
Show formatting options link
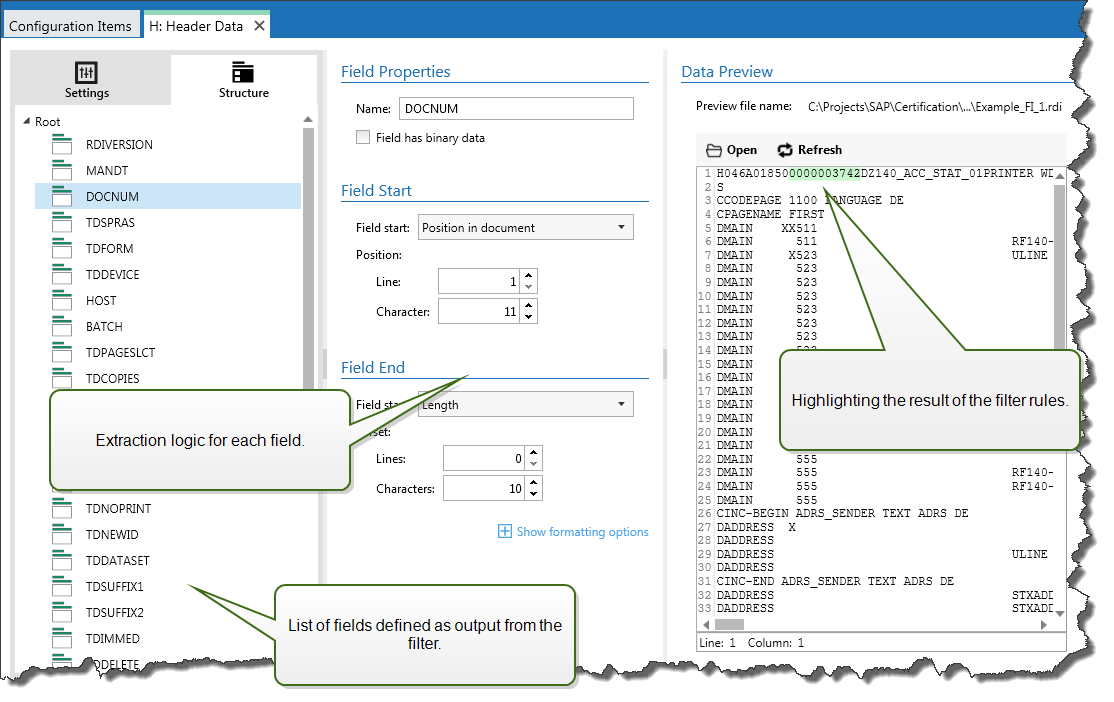(582, 532)
